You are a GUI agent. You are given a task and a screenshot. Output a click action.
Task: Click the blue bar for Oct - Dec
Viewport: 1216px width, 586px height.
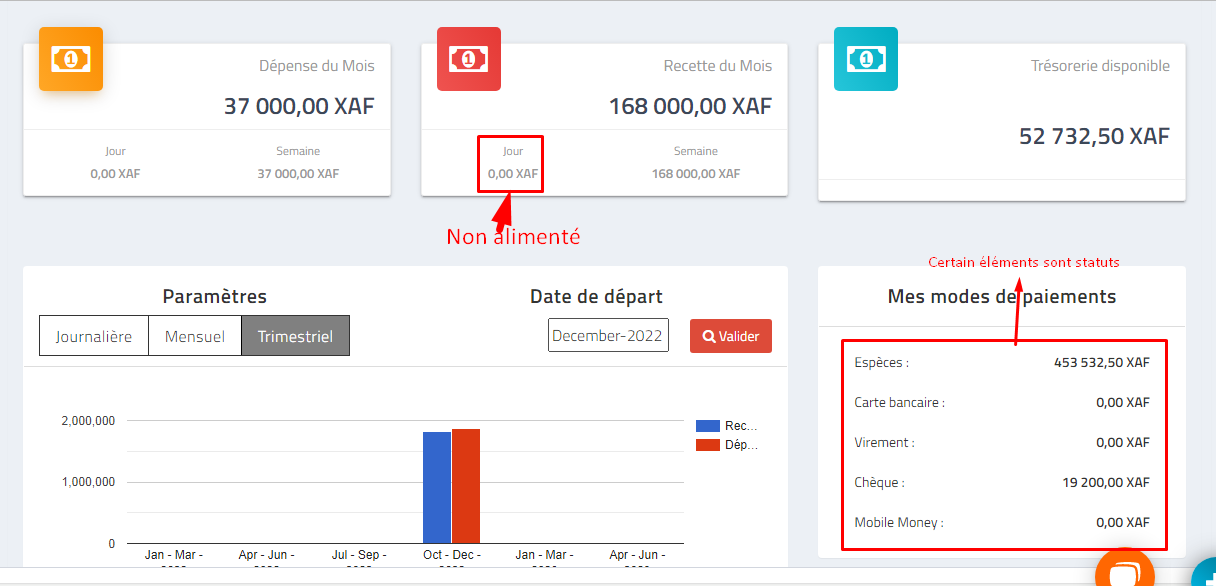[x=437, y=488]
